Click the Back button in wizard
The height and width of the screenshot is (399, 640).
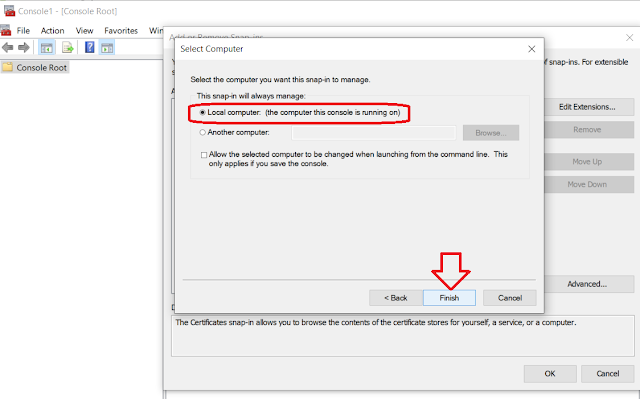coord(396,298)
